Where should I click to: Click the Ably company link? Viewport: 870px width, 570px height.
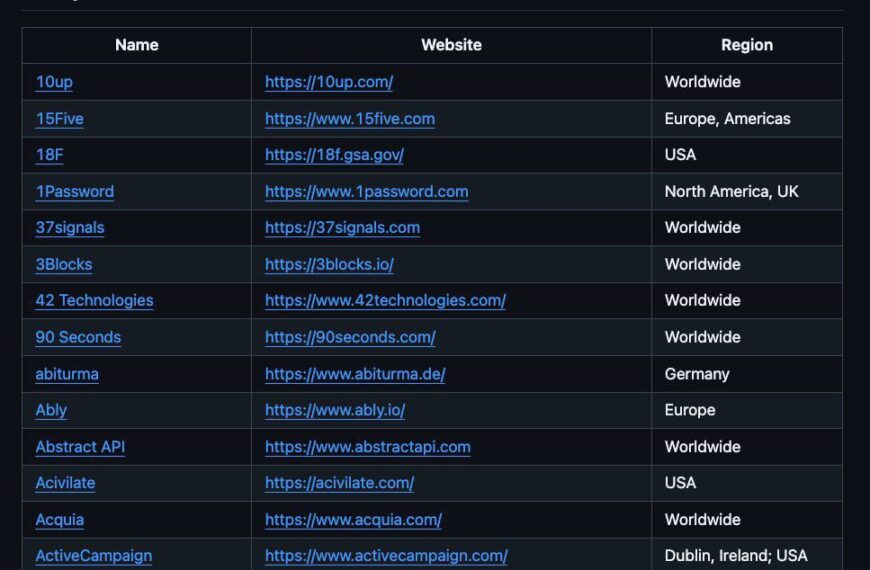coord(51,410)
